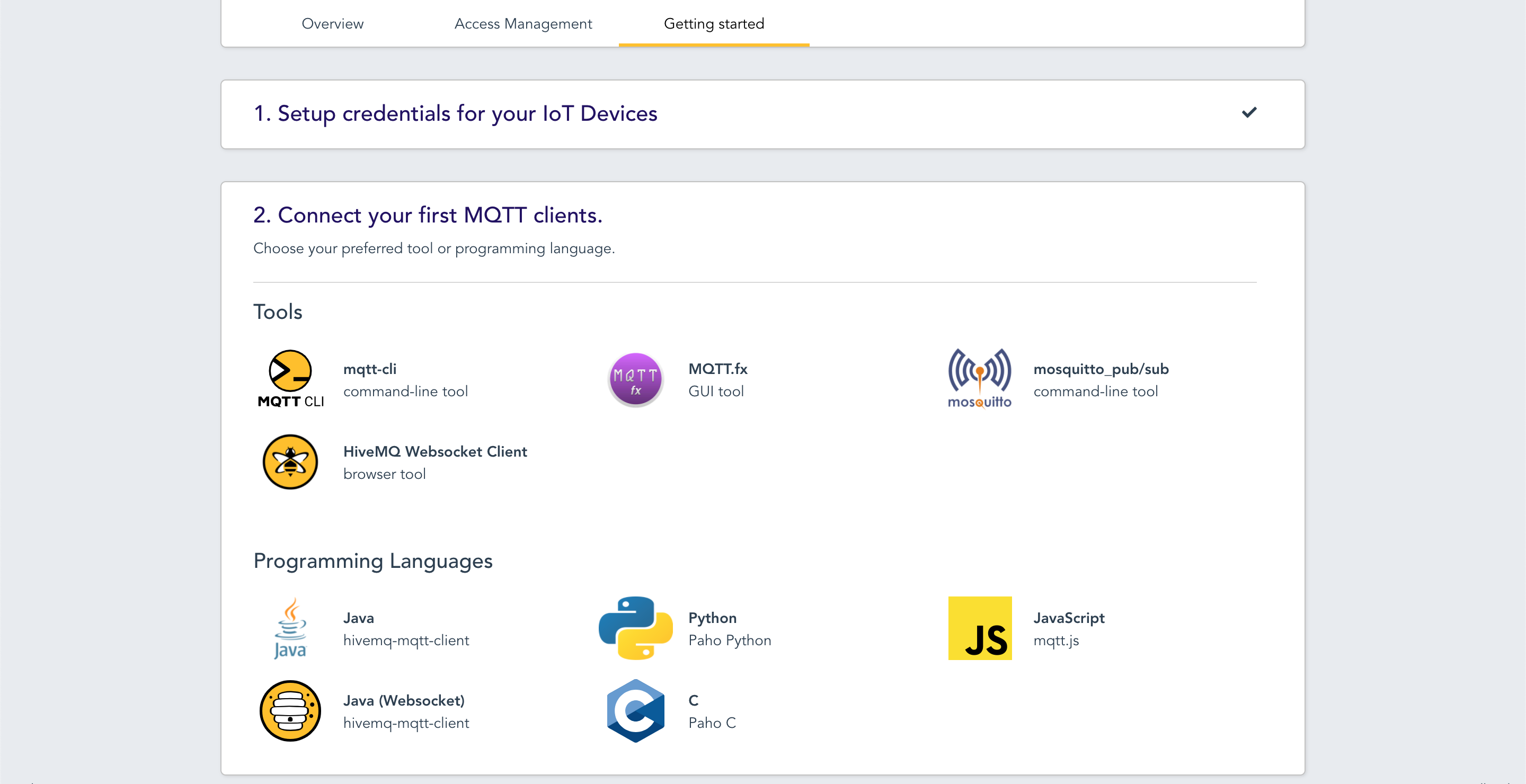Screen dimensions: 1526x784
Task: Click the 'browser tool' description text
Action: click(385, 474)
